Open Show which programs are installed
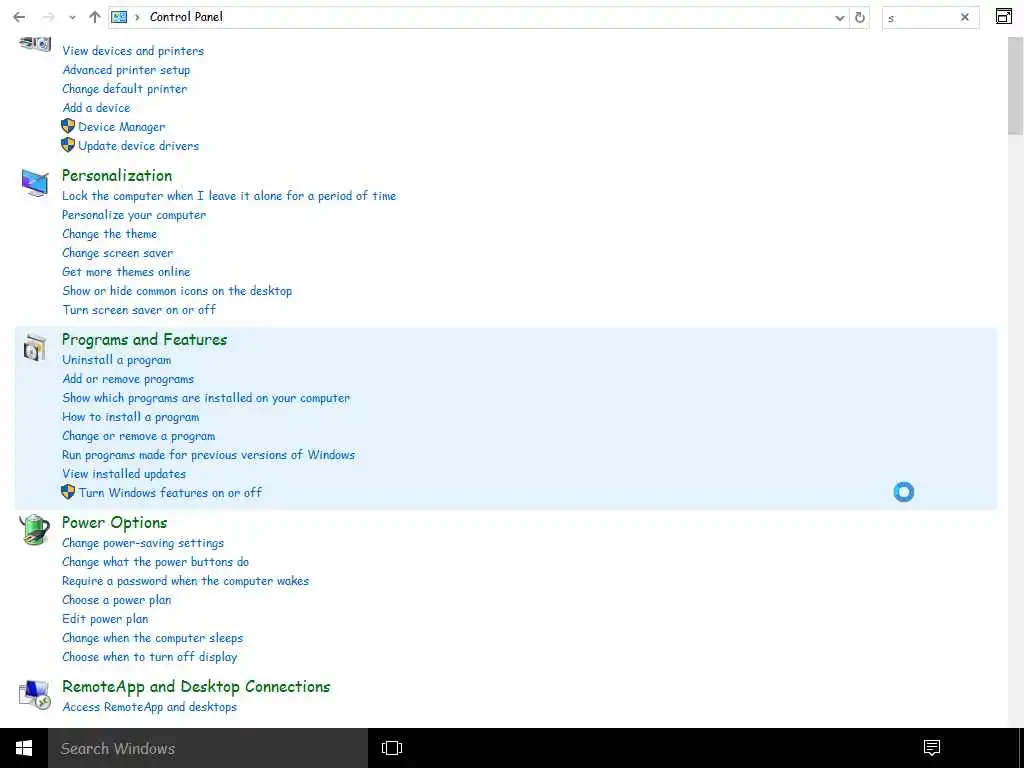This screenshot has height=768, width=1024. (206, 398)
